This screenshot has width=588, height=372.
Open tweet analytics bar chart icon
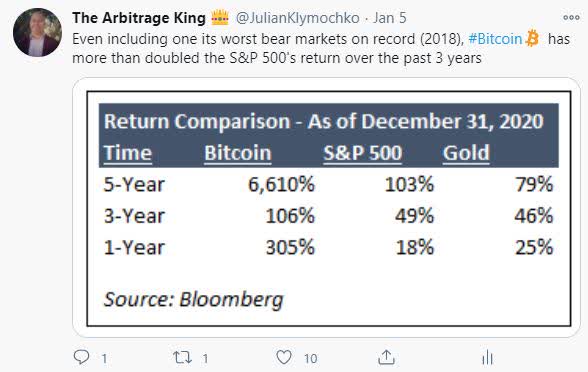tap(487, 357)
